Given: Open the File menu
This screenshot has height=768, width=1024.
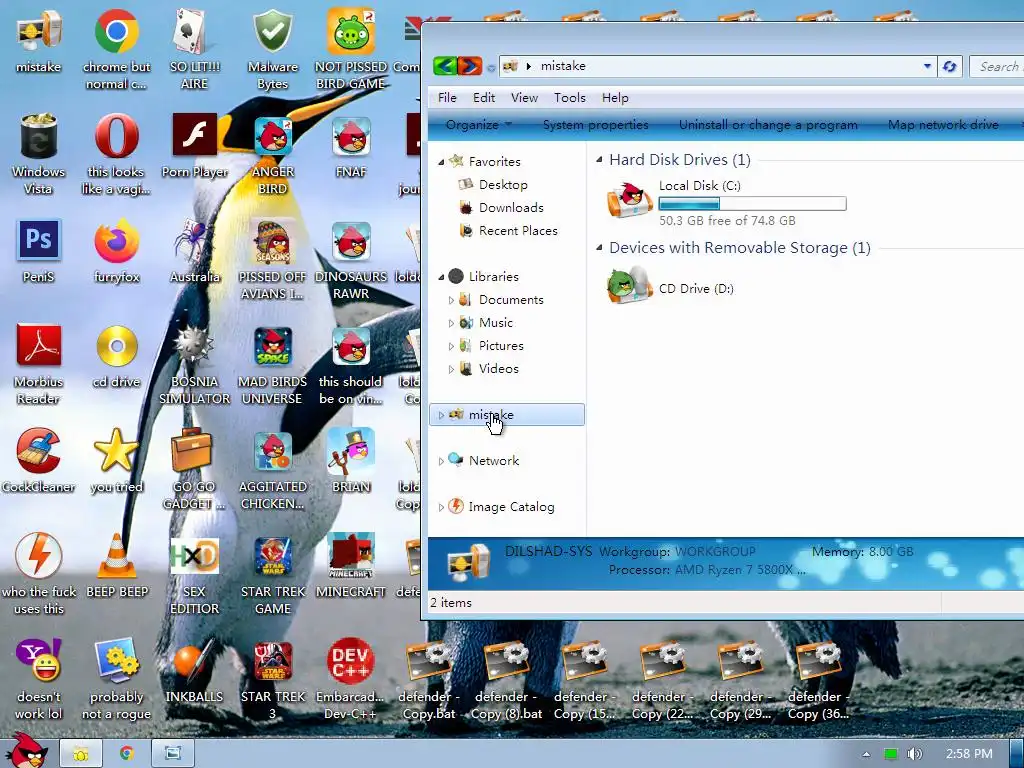Looking at the screenshot, I should point(447,97).
